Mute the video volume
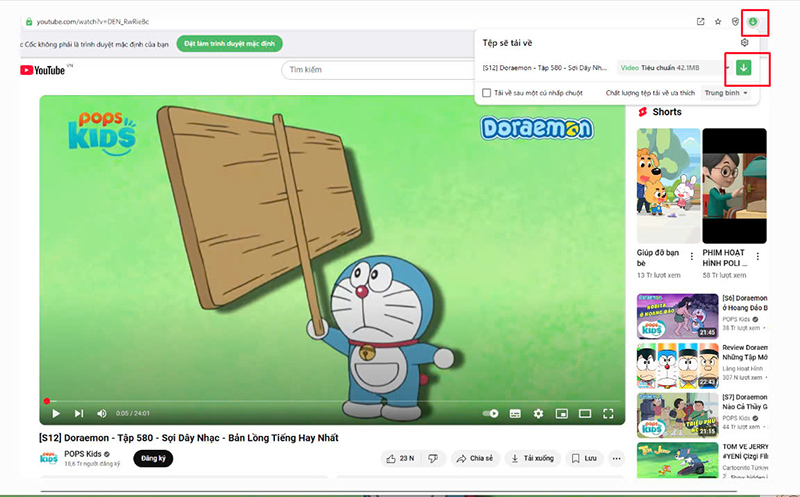800x497 pixels. [101, 413]
